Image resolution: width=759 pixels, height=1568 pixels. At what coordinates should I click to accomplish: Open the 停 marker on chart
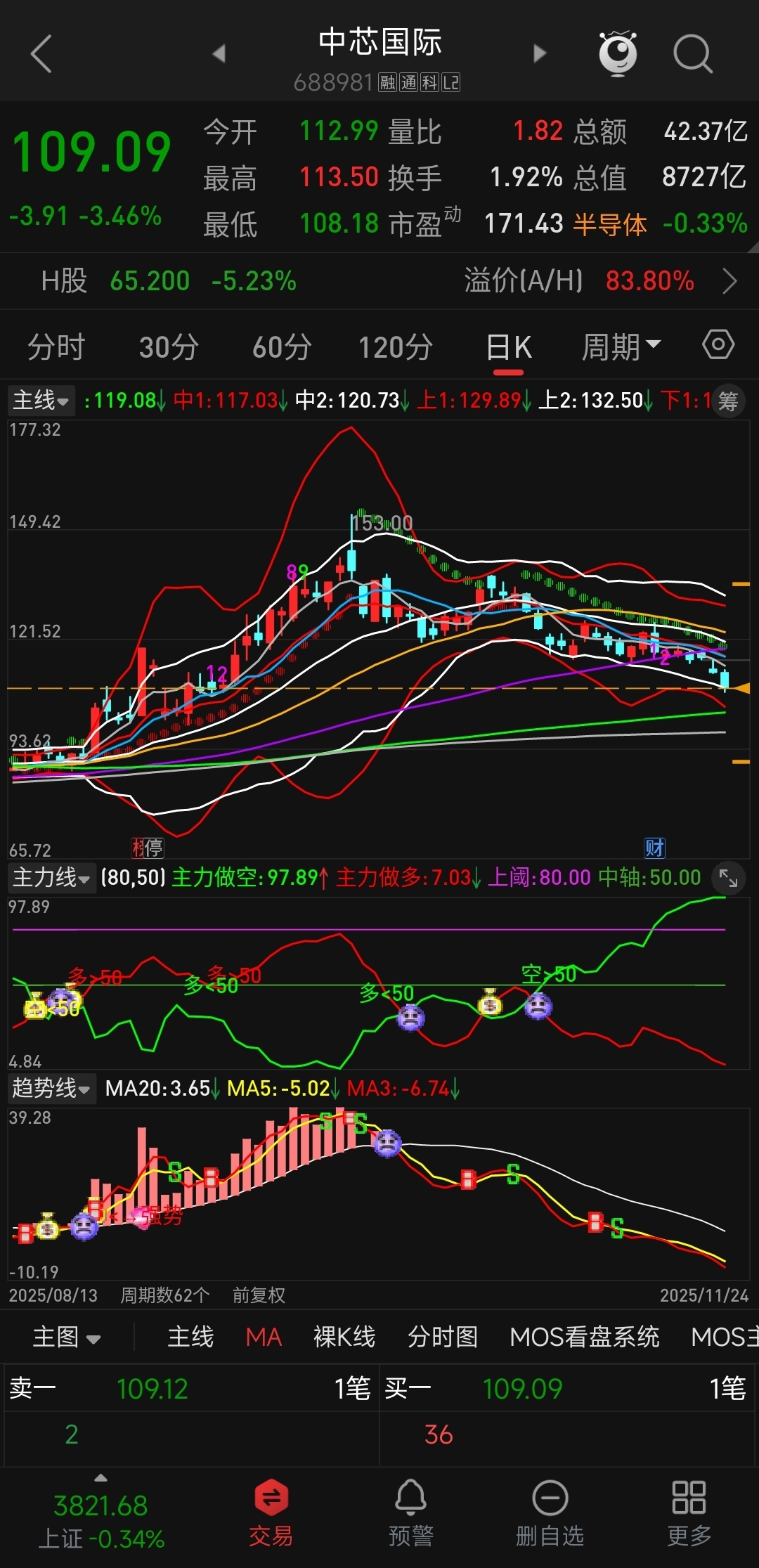pos(153,848)
